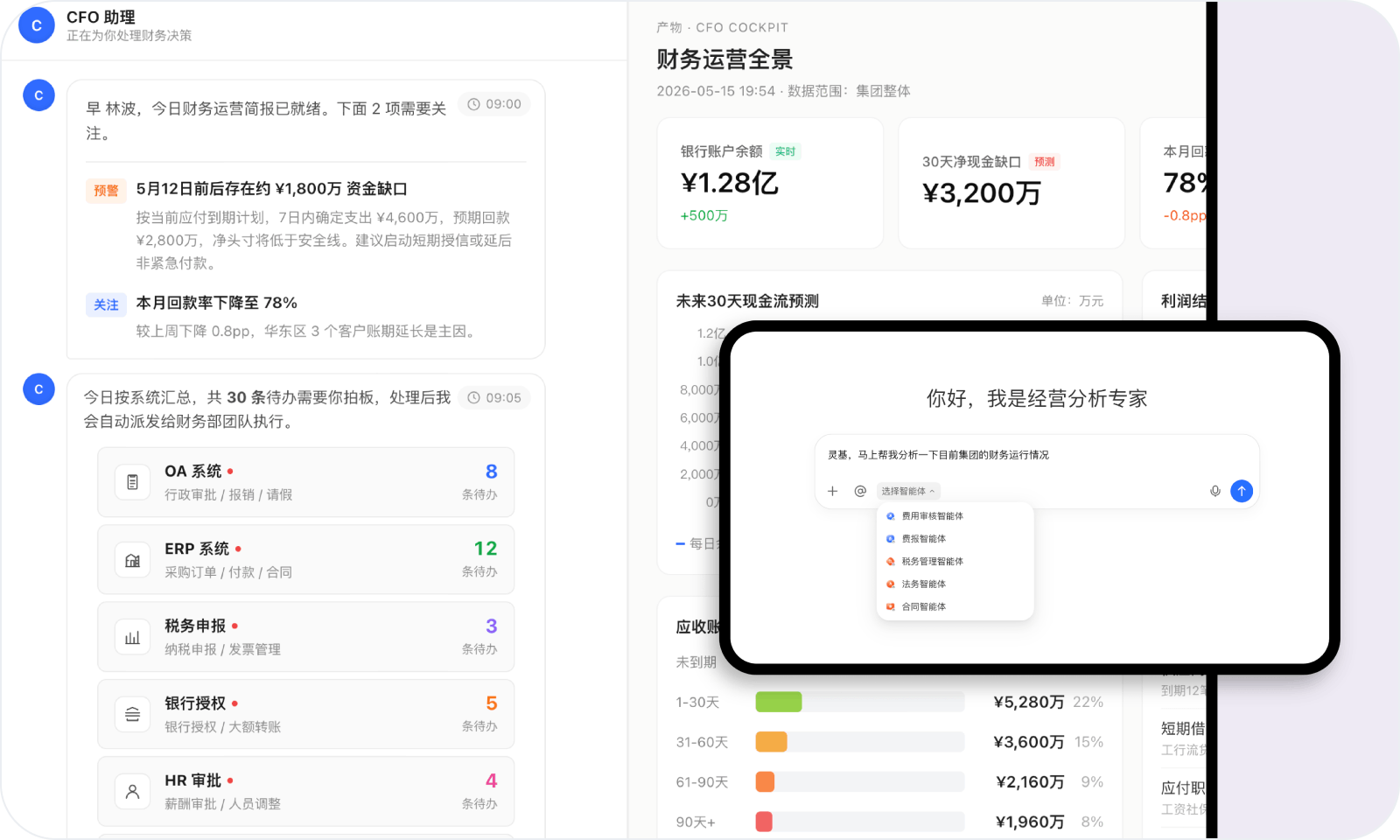Click the 31-60天 receivables progress bar

tap(860, 742)
